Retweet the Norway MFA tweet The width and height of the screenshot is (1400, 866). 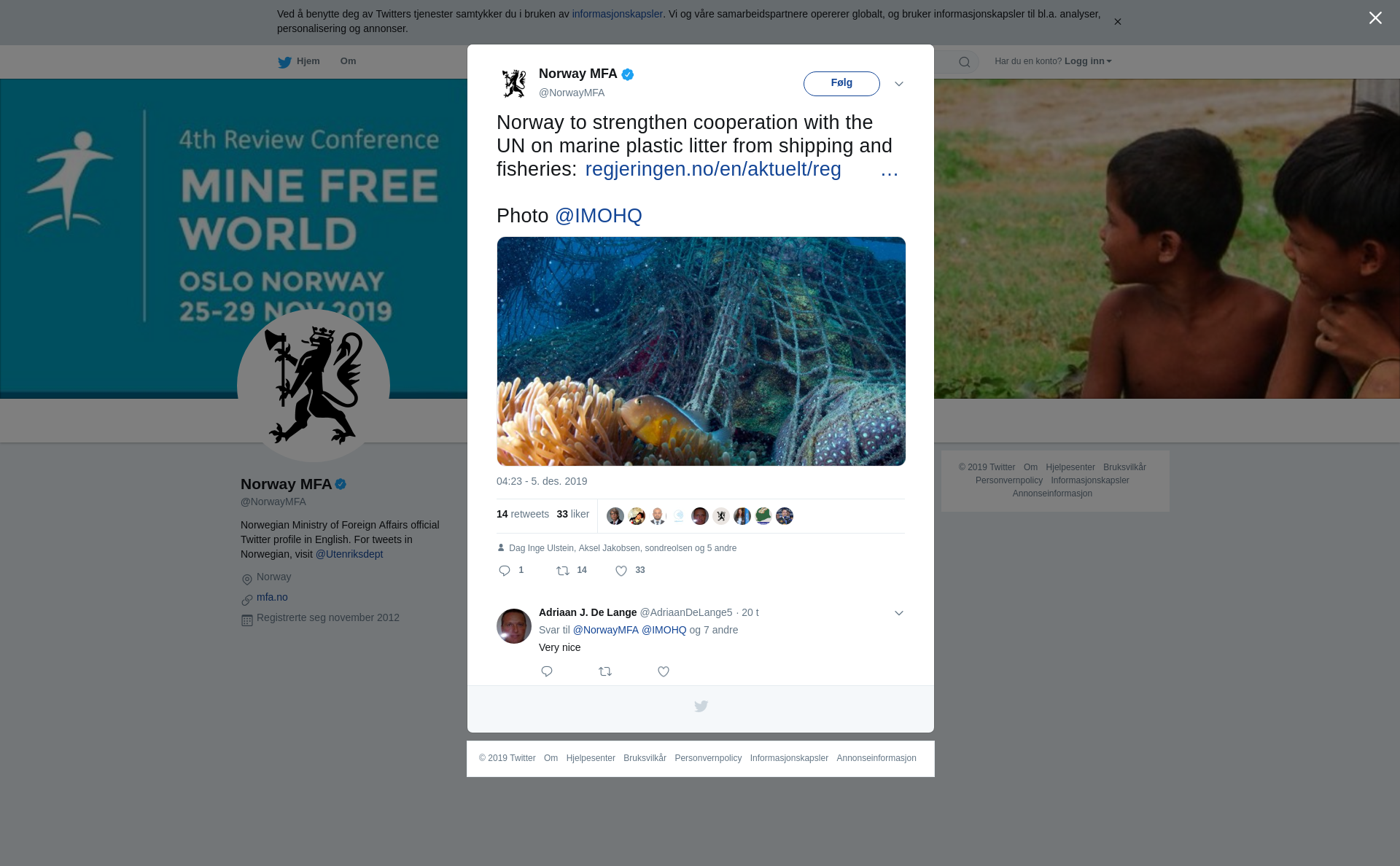click(x=563, y=571)
